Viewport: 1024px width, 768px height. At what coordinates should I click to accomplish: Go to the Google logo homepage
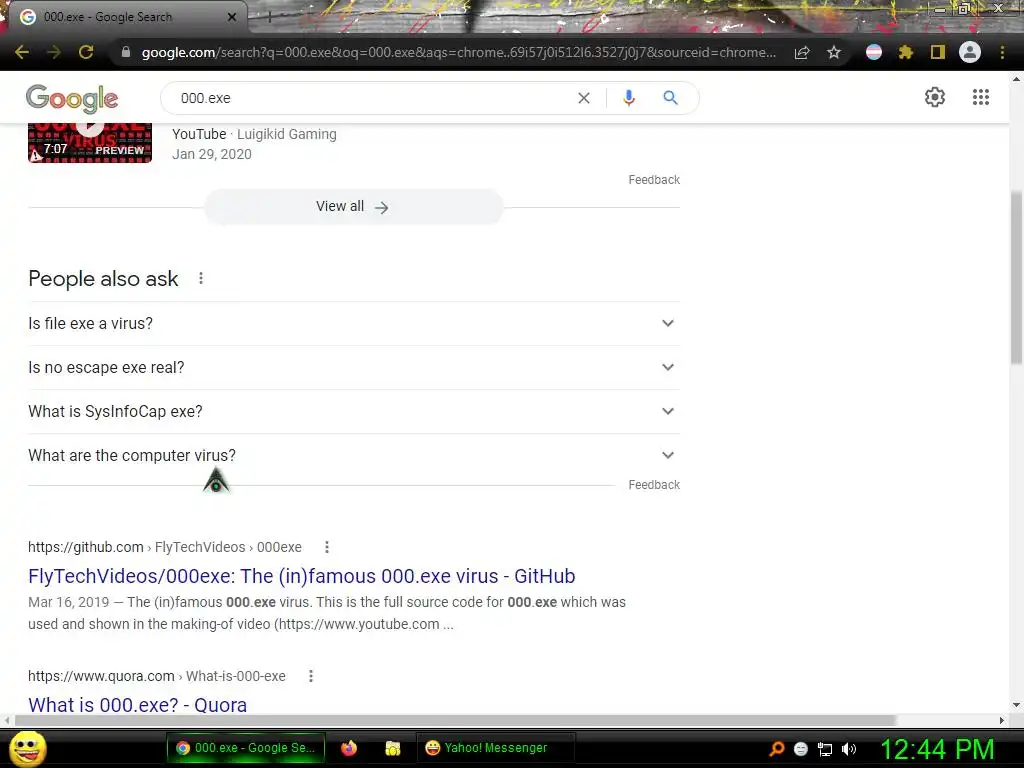[x=72, y=99]
